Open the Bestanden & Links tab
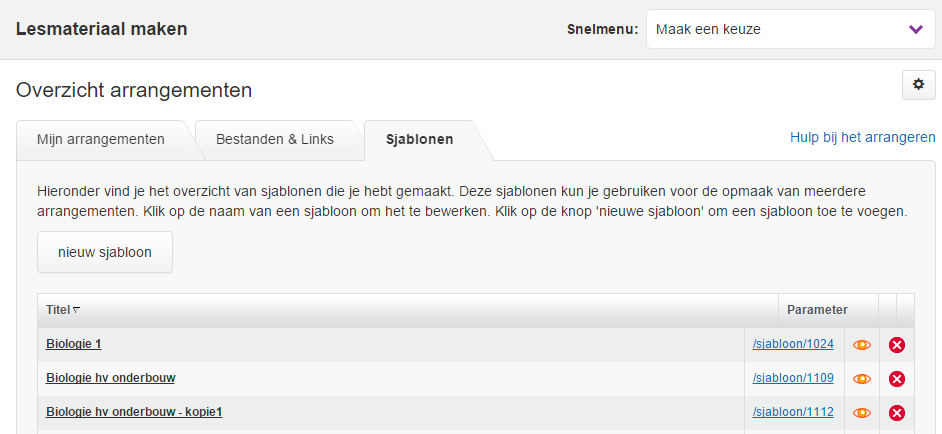Image resolution: width=942 pixels, height=434 pixels. [275, 139]
